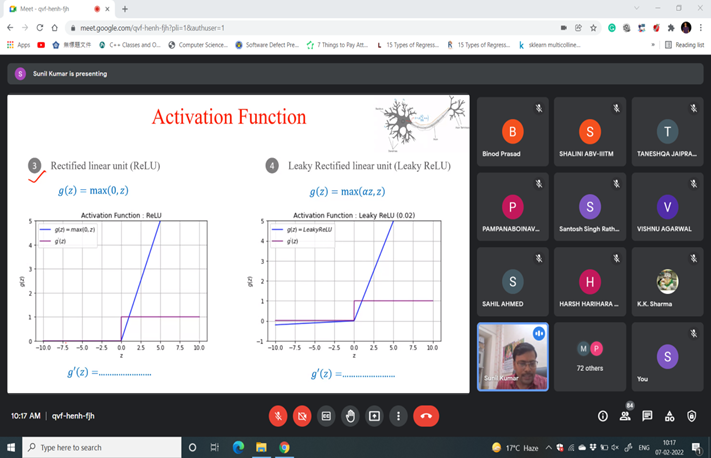Click the Windows taskbar search box
The height and width of the screenshot is (458, 711).
click(x=98, y=447)
